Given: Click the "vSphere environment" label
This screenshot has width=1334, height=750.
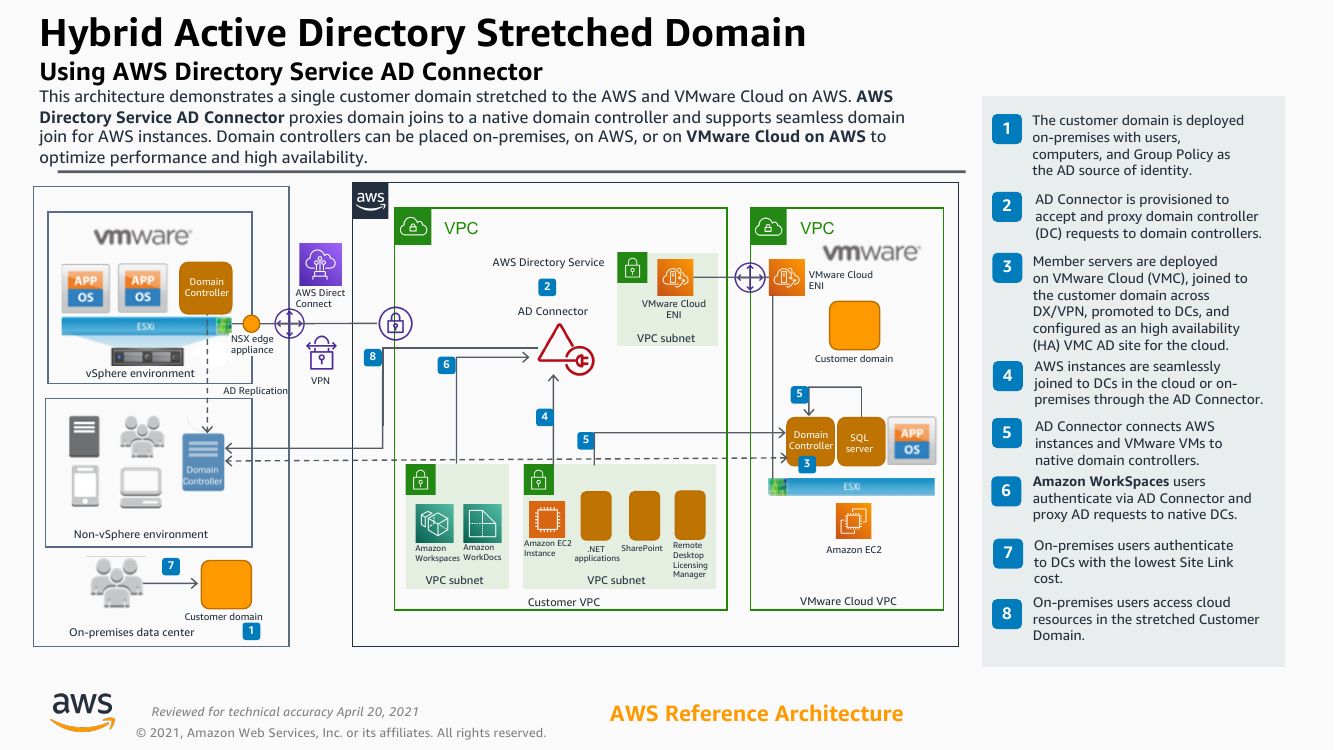Looking at the screenshot, I should tap(140, 373).
